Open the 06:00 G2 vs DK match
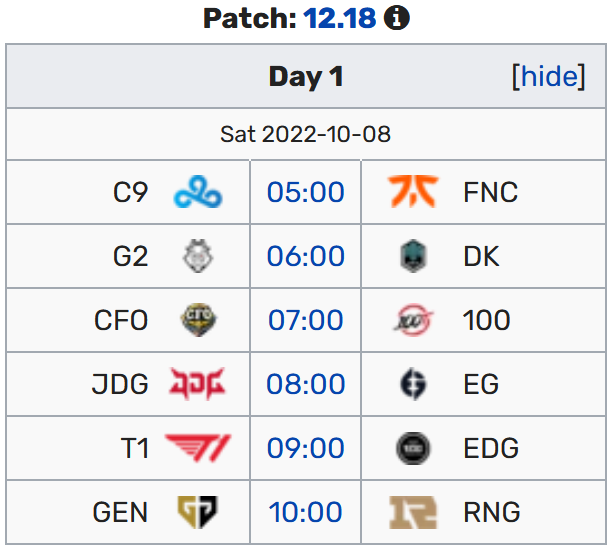The image size is (614, 551). [x=305, y=256]
